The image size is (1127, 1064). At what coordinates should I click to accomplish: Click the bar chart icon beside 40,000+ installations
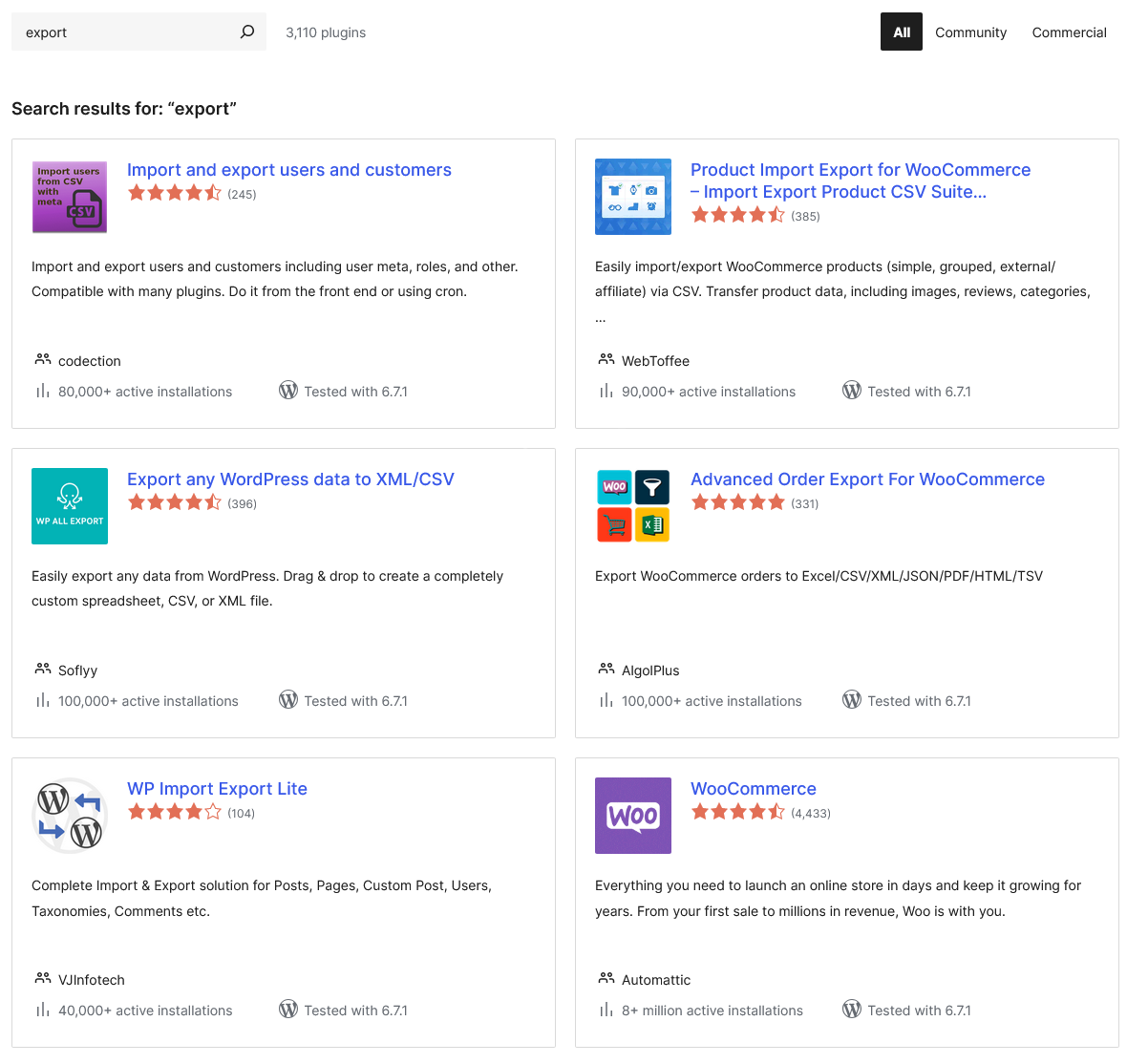point(43,1010)
